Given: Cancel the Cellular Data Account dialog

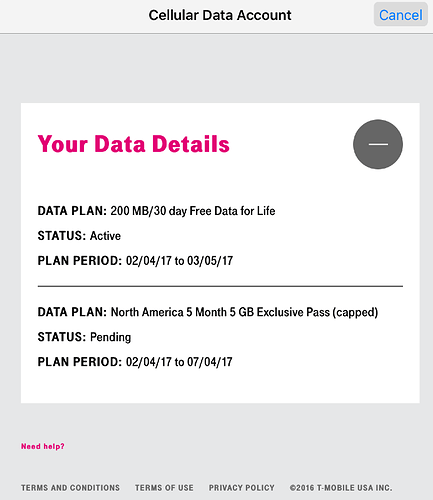Looking at the screenshot, I should tap(401, 15).
